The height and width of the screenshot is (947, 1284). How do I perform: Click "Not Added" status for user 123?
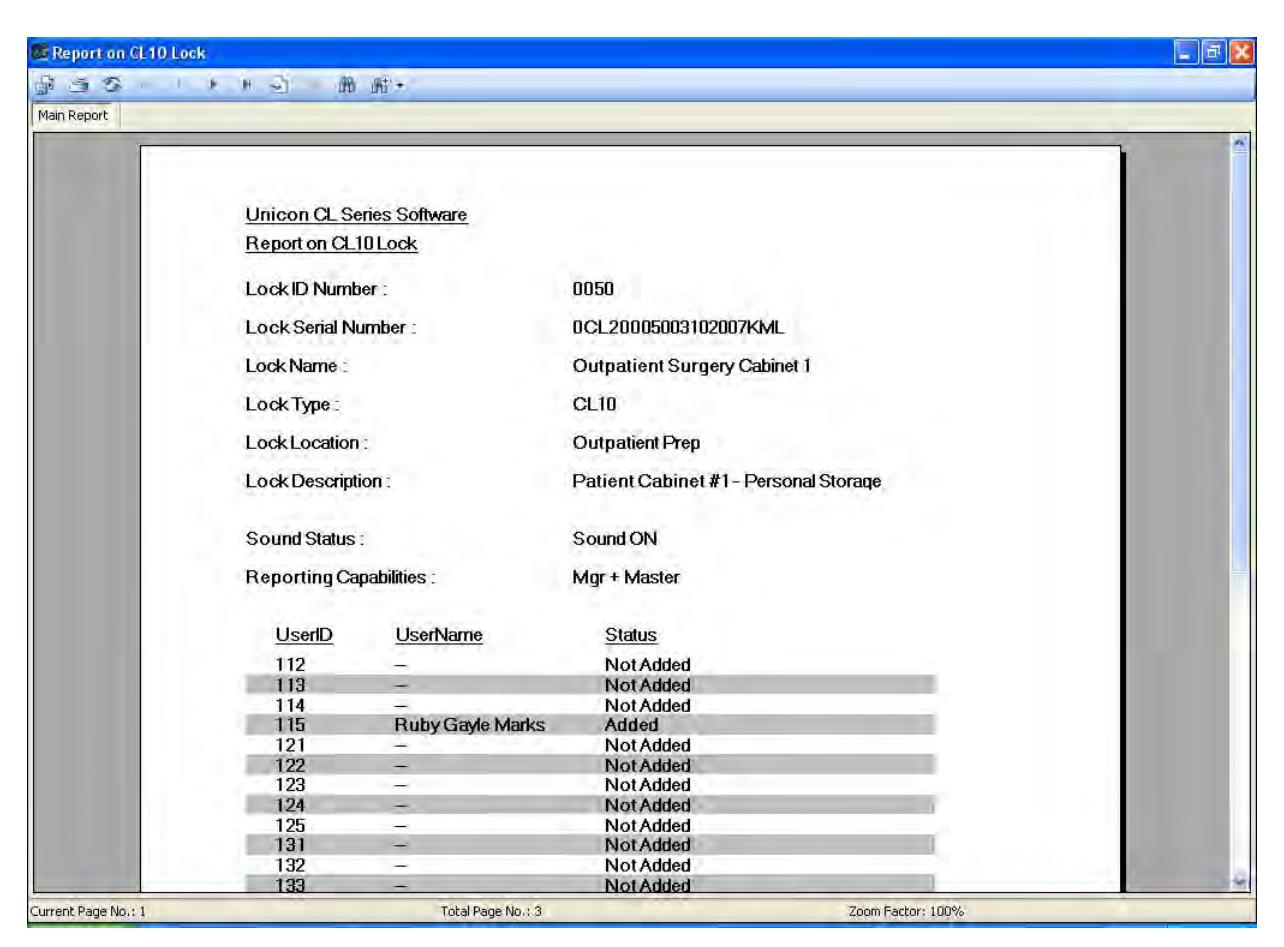point(648,784)
